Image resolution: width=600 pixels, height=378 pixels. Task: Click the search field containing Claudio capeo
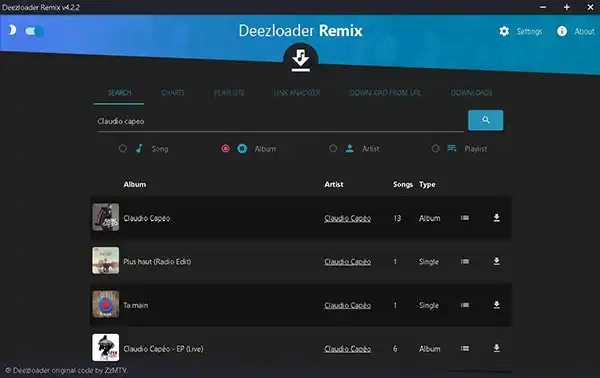coord(280,121)
